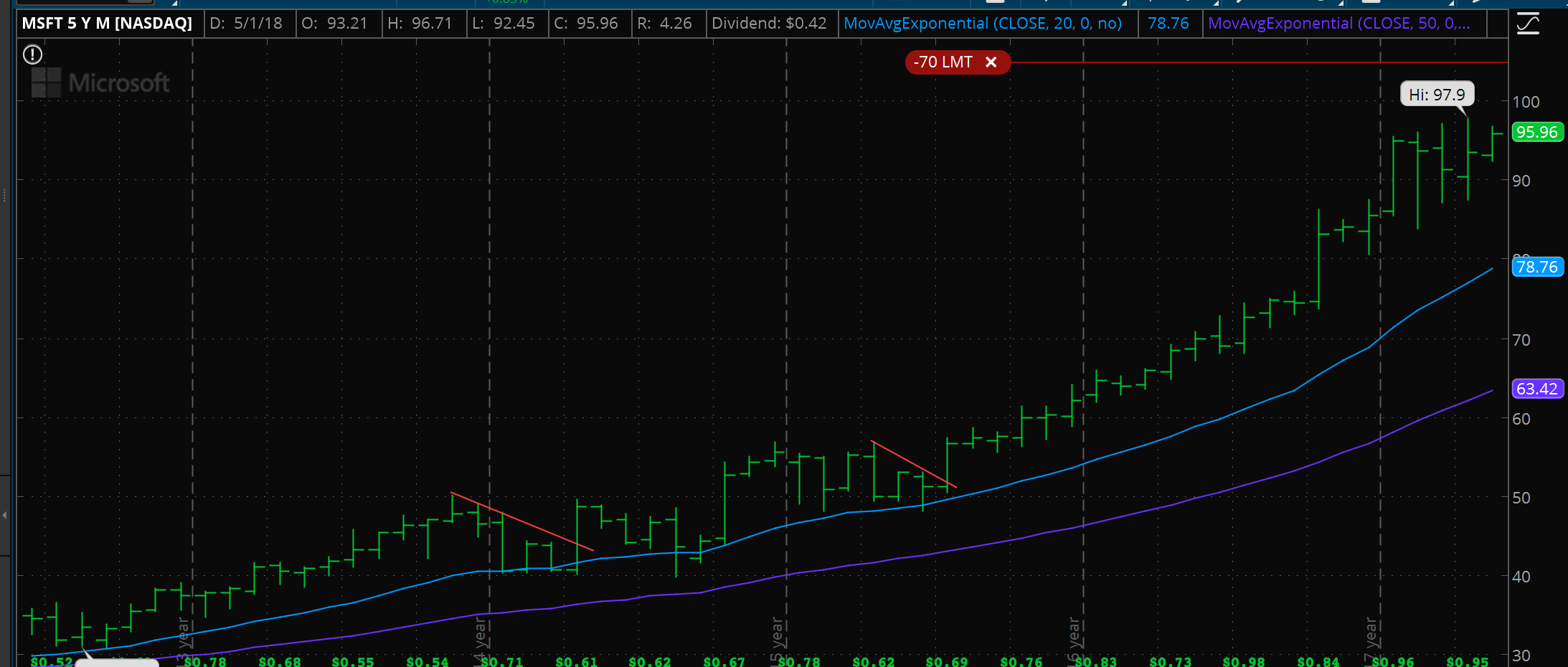
Task: Click the $0.76 dividend marker
Action: (x=1021, y=661)
